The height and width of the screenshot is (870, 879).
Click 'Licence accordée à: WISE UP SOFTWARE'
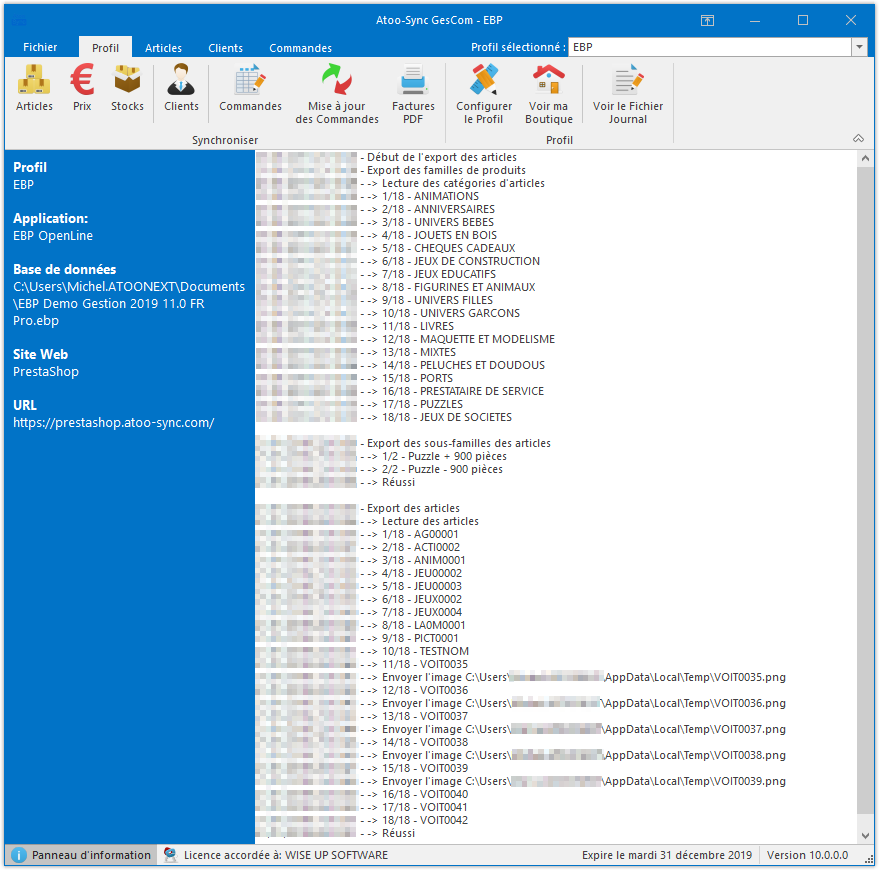pos(286,855)
